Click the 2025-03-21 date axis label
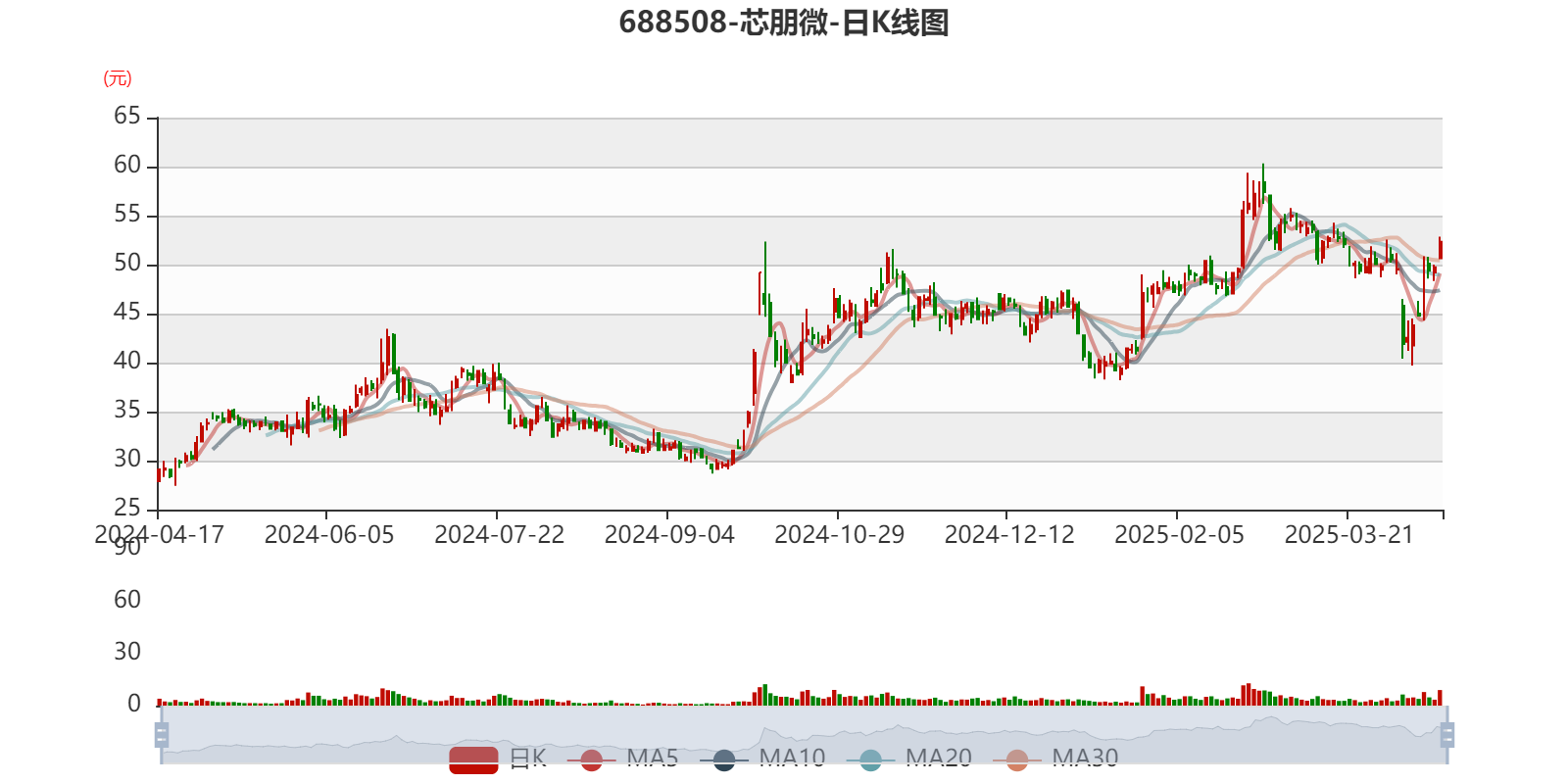The width and height of the screenshot is (1568, 784). 1349,535
